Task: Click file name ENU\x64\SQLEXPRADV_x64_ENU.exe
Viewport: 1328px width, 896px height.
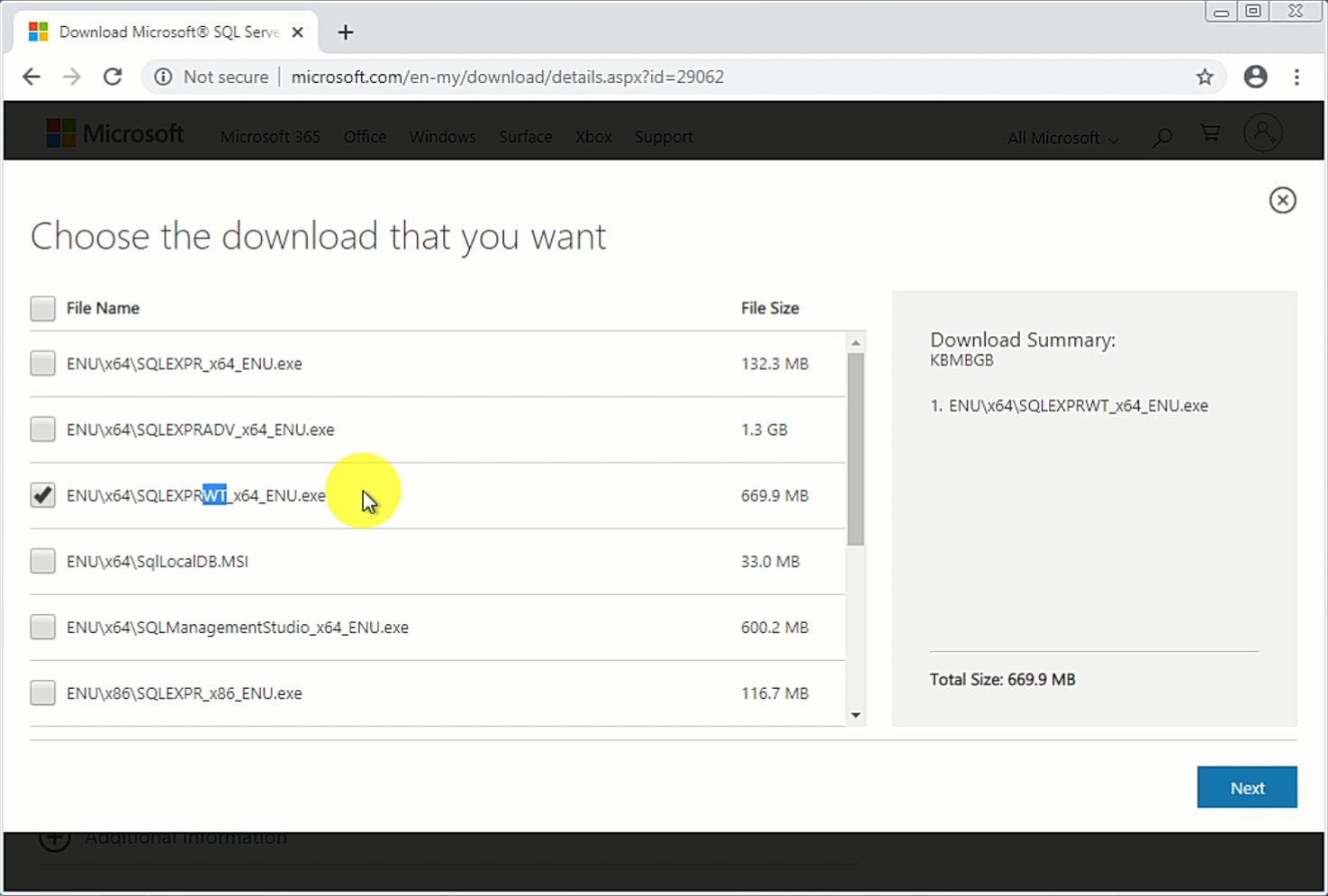Action: pyautogui.click(x=200, y=430)
